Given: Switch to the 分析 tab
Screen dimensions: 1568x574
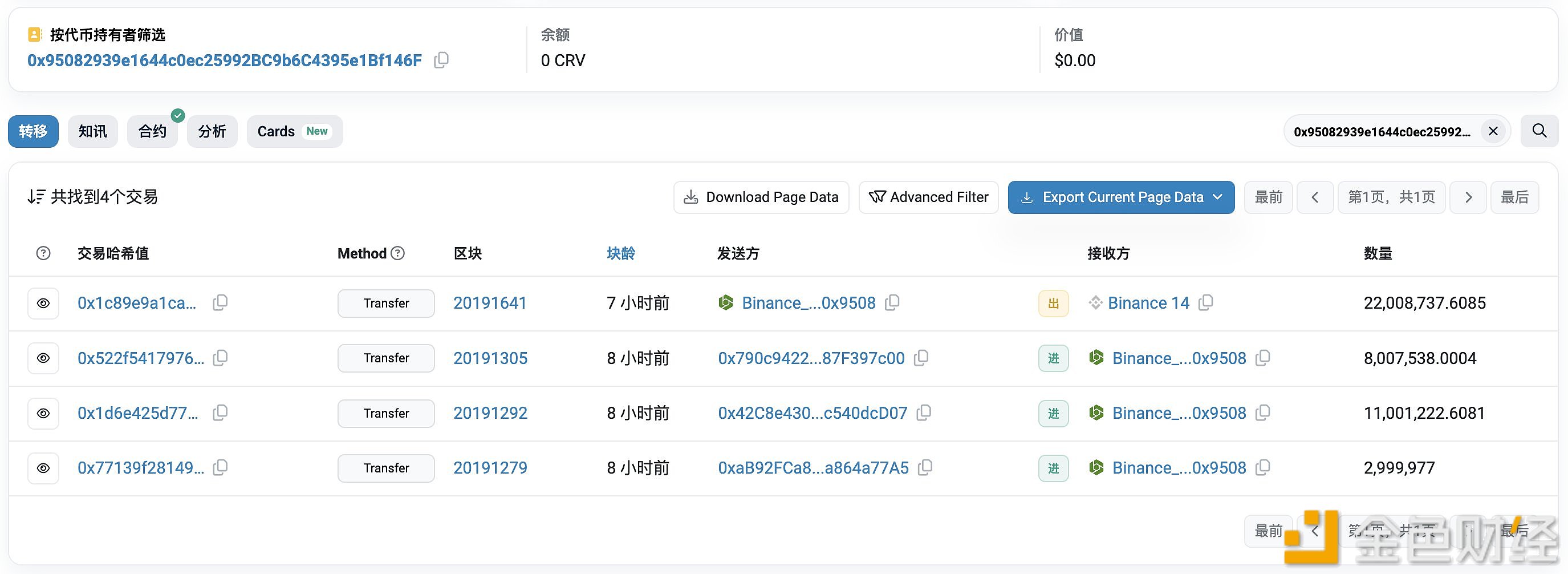Looking at the screenshot, I should coord(212,131).
